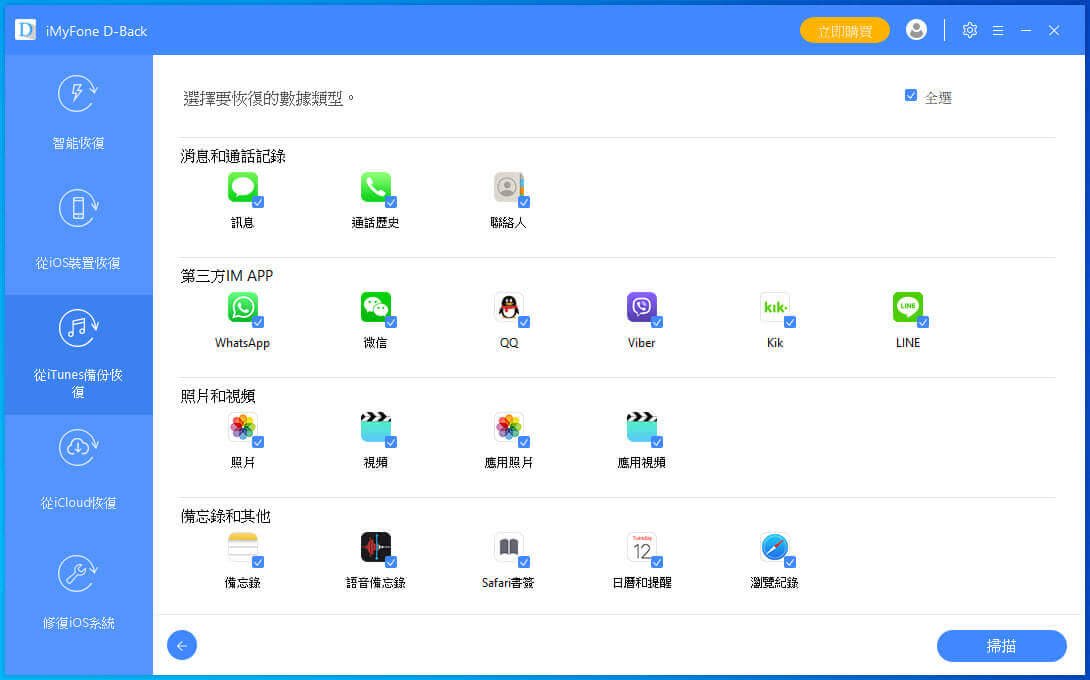Uncheck the 照片 photos checkbox
Image resolution: width=1090 pixels, height=680 pixels.
tap(258, 442)
